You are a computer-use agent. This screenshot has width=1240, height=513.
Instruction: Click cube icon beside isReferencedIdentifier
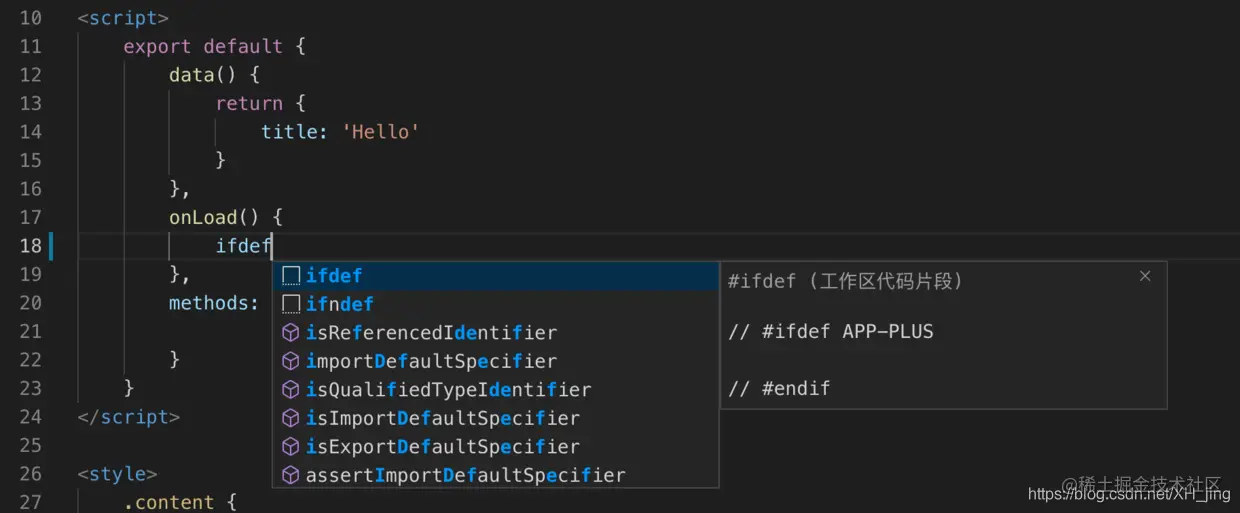(291, 333)
